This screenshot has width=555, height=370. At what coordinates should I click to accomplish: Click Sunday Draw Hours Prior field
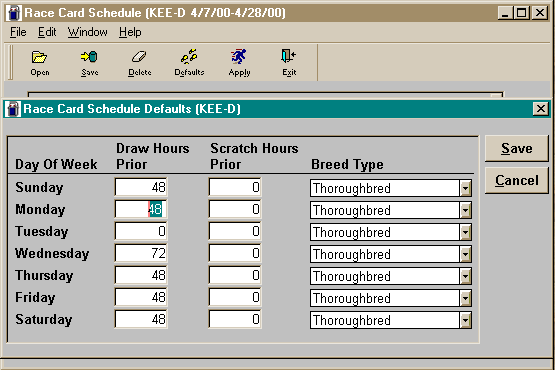point(141,187)
